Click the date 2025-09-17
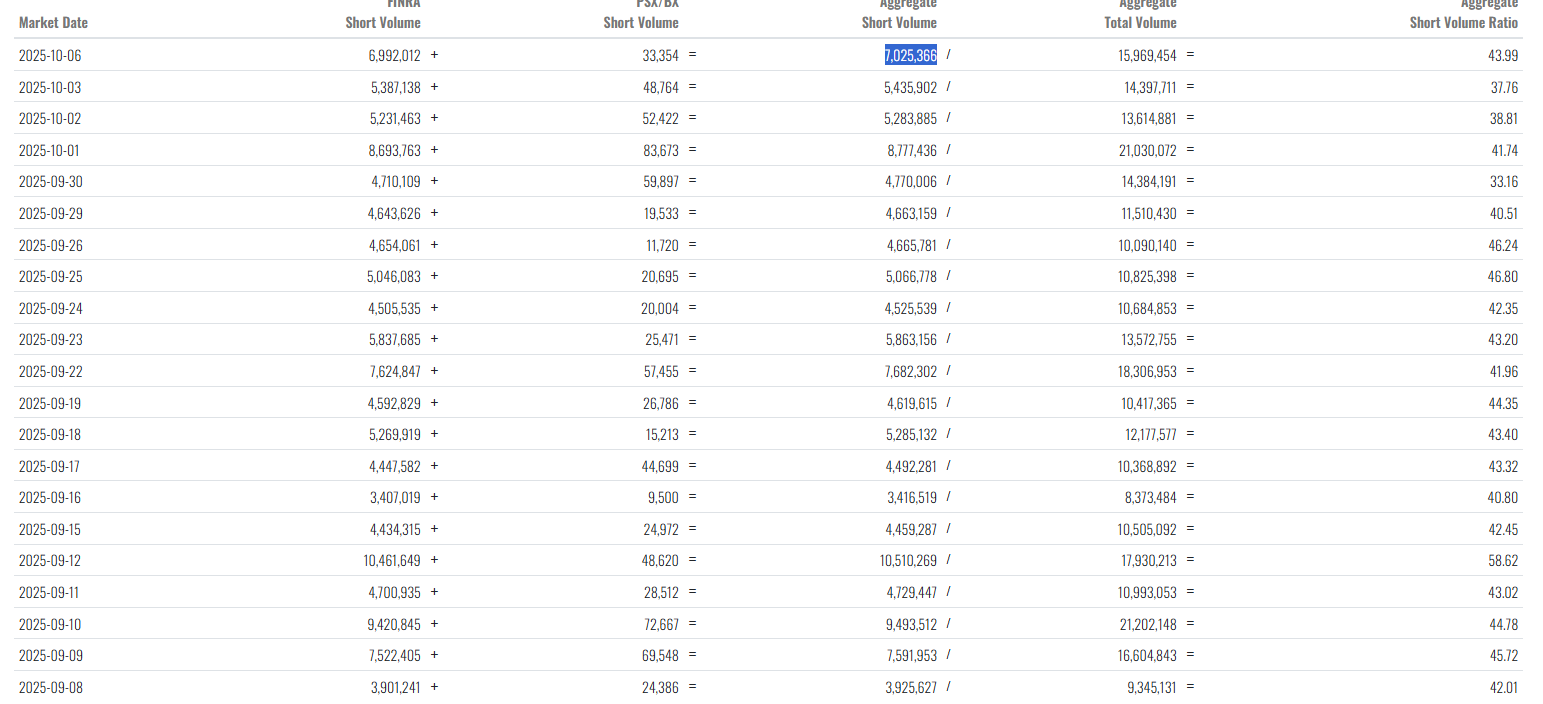Screen dimensions: 1543x704 point(50,467)
